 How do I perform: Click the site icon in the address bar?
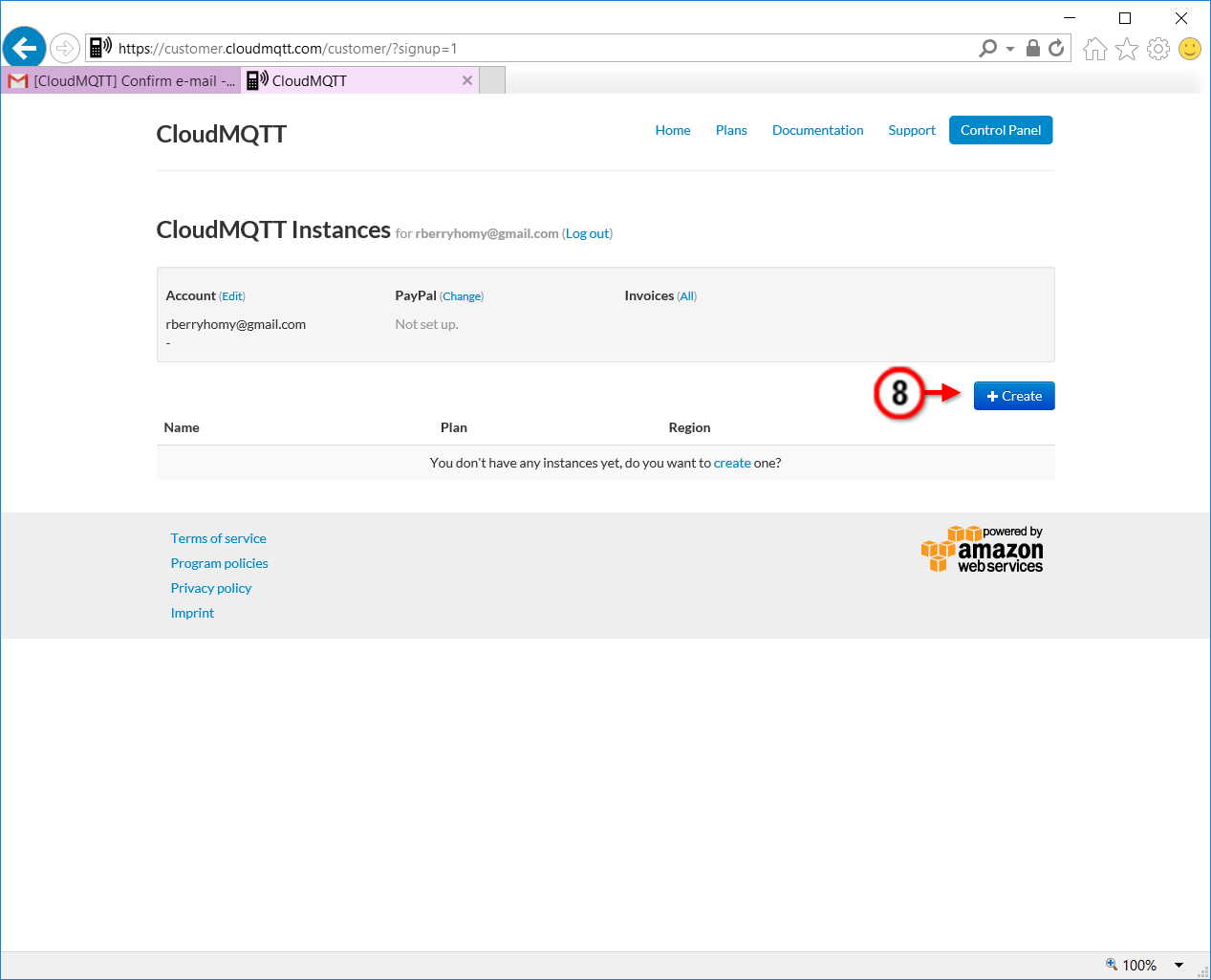tap(100, 47)
